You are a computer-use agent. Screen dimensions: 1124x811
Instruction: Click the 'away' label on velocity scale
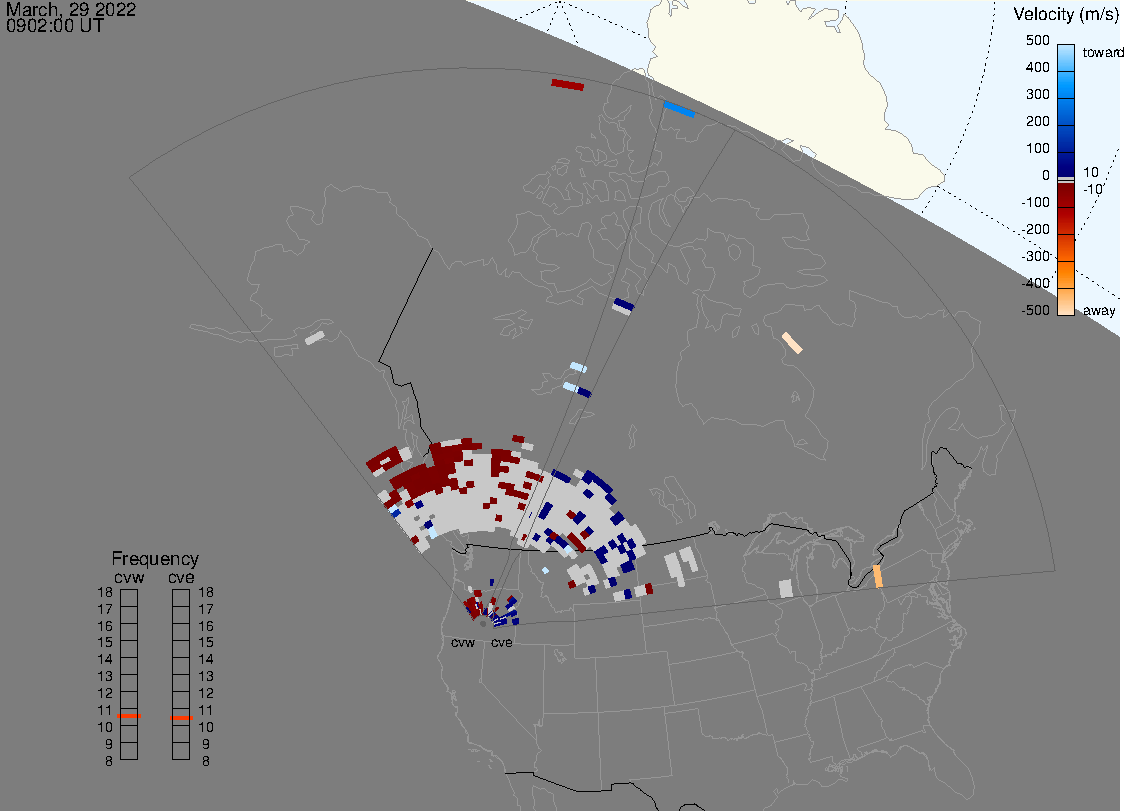click(x=1099, y=310)
